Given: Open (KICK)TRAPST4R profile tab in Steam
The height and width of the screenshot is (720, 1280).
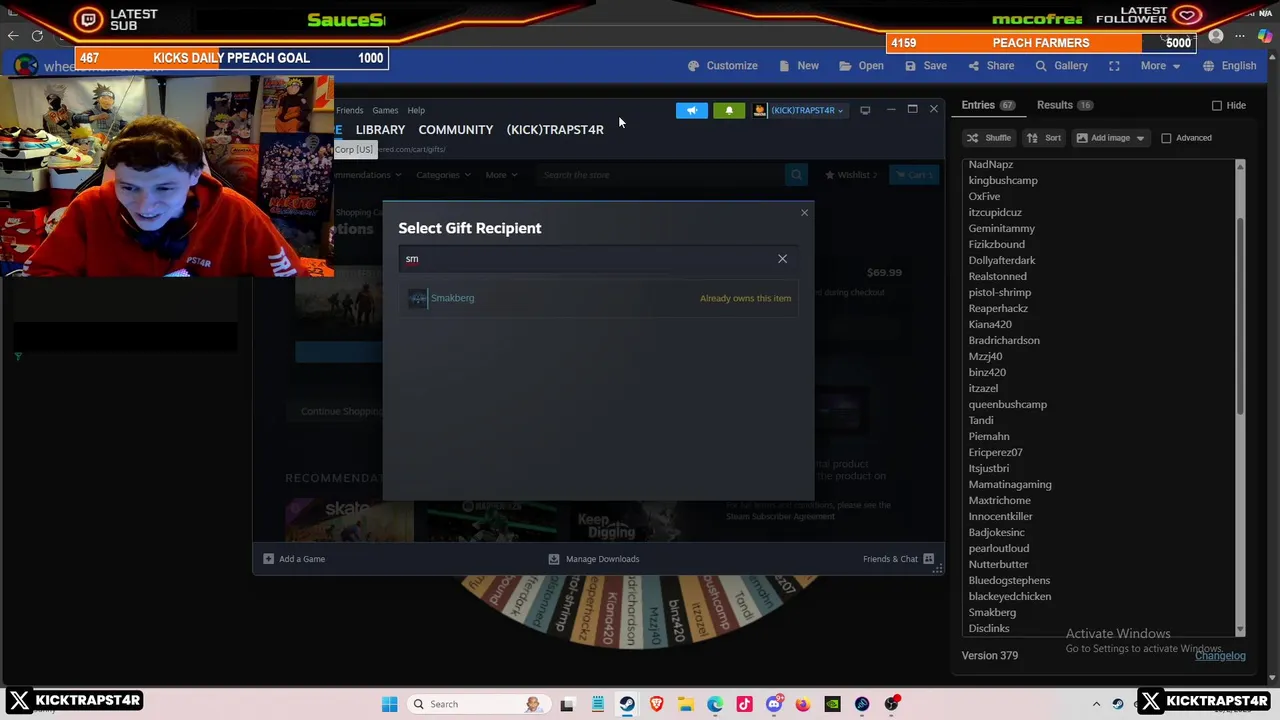Looking at the screenshot, I should point(555,130).
